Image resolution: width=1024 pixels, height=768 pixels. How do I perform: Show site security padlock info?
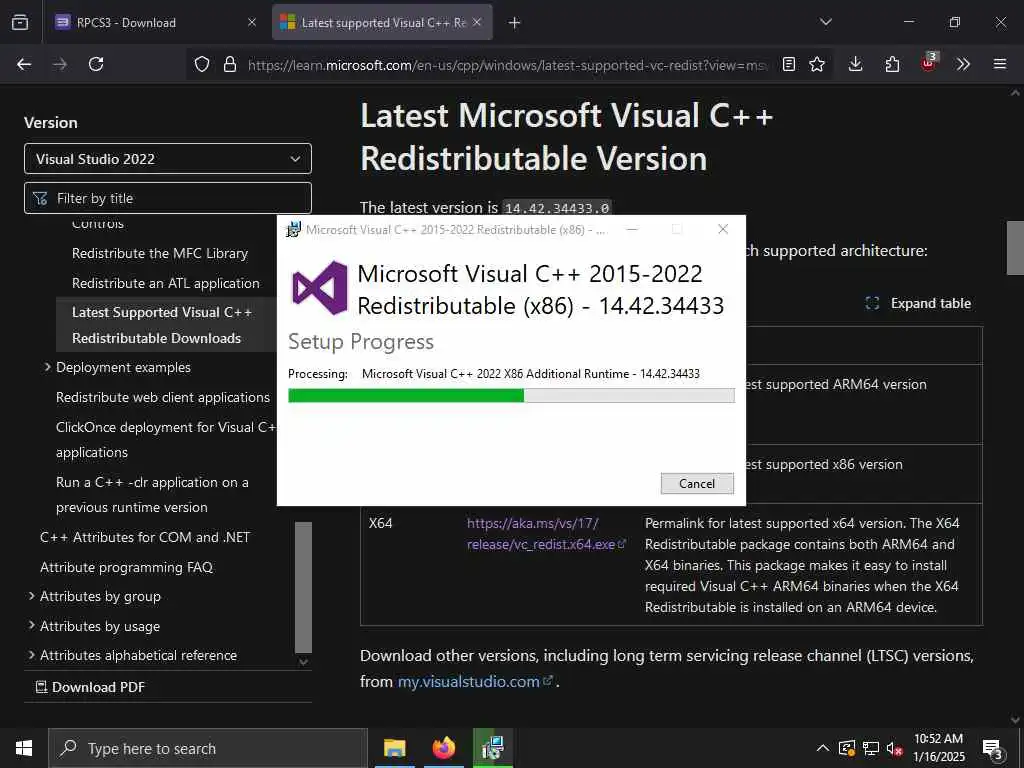[x=229, y=64]
